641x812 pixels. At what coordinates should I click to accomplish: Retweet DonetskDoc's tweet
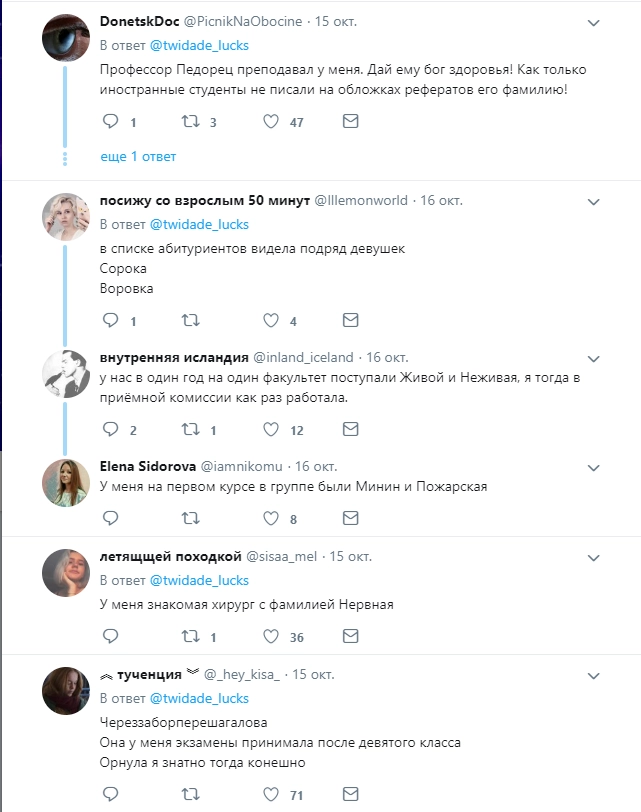(x=190, y=122)
